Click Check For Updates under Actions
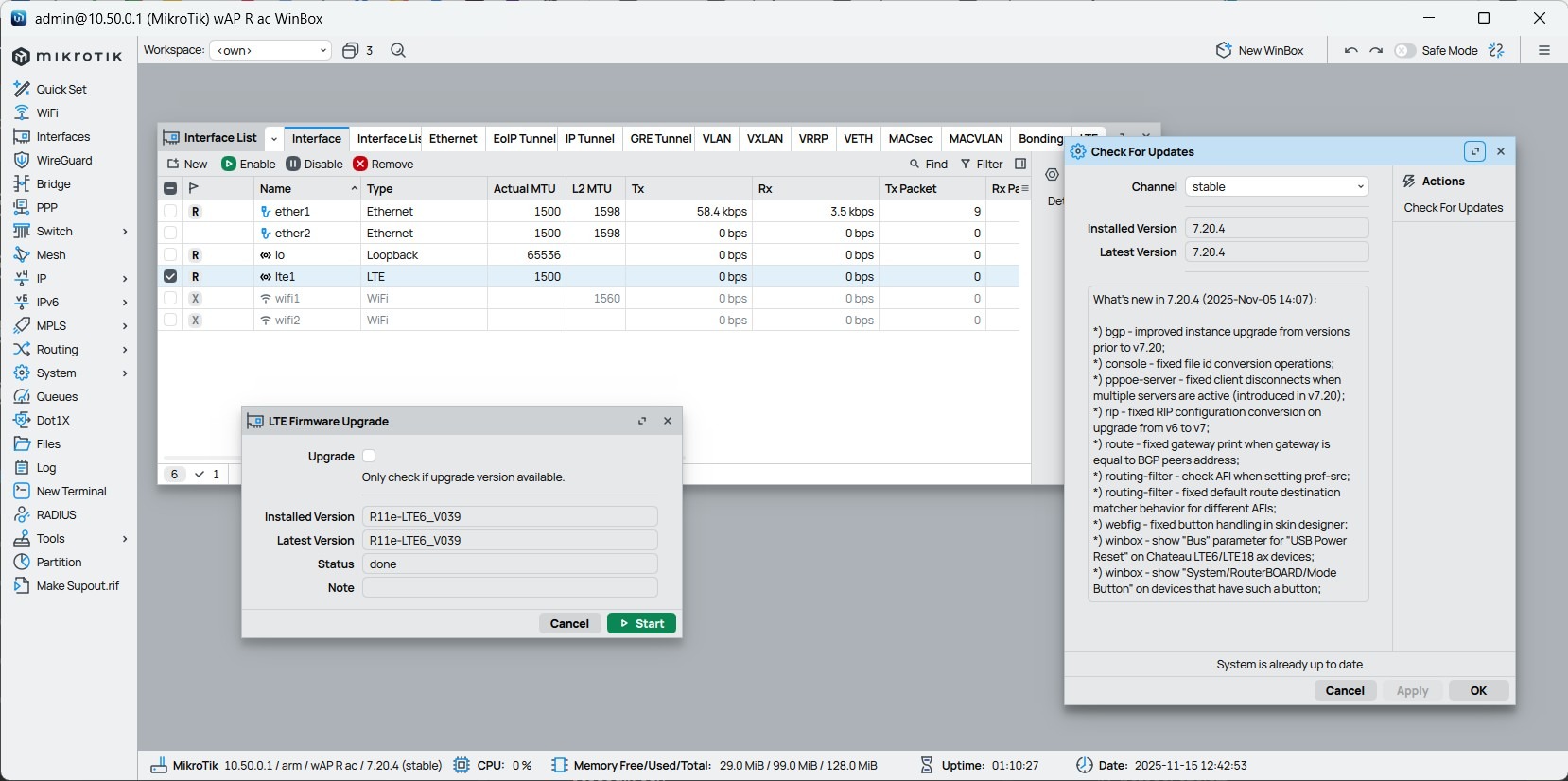The height and width of the screenshot is (781, 1568). pyautogui.click(x=1453, y=208)
